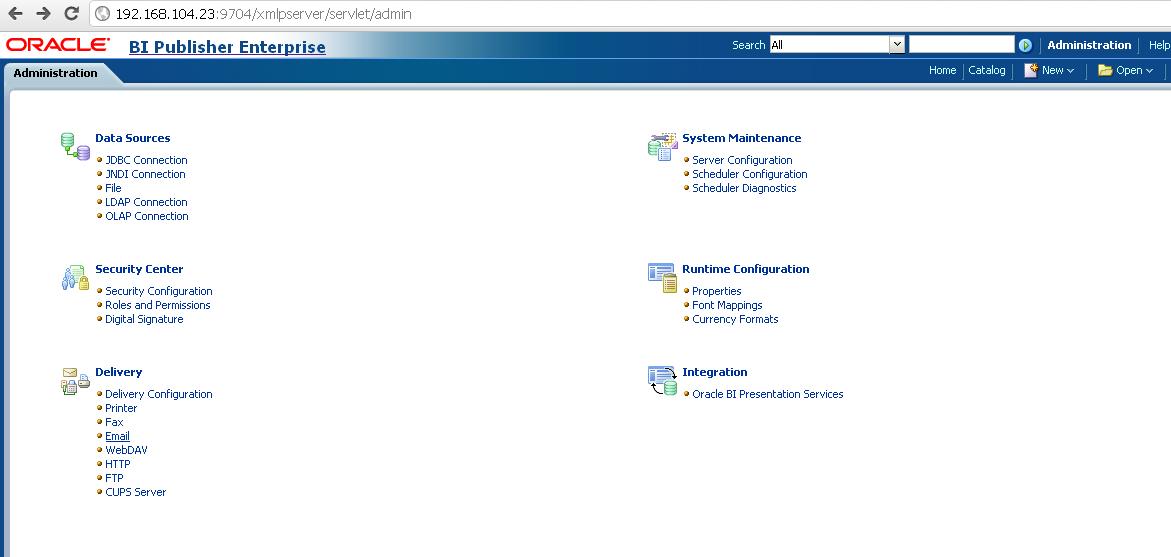Click the search text input field

(x=962, y=45)
